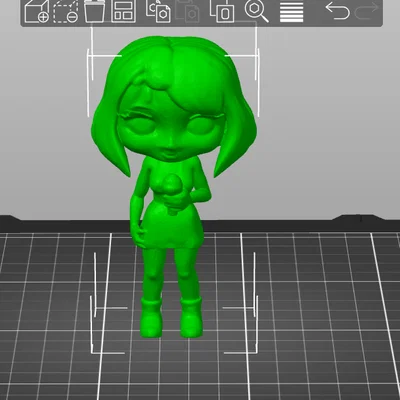Image resolution: width=400 pixels, height=400 pixels.
Task: Arrange objects on the print bed
Action: (x=123, y=11)
